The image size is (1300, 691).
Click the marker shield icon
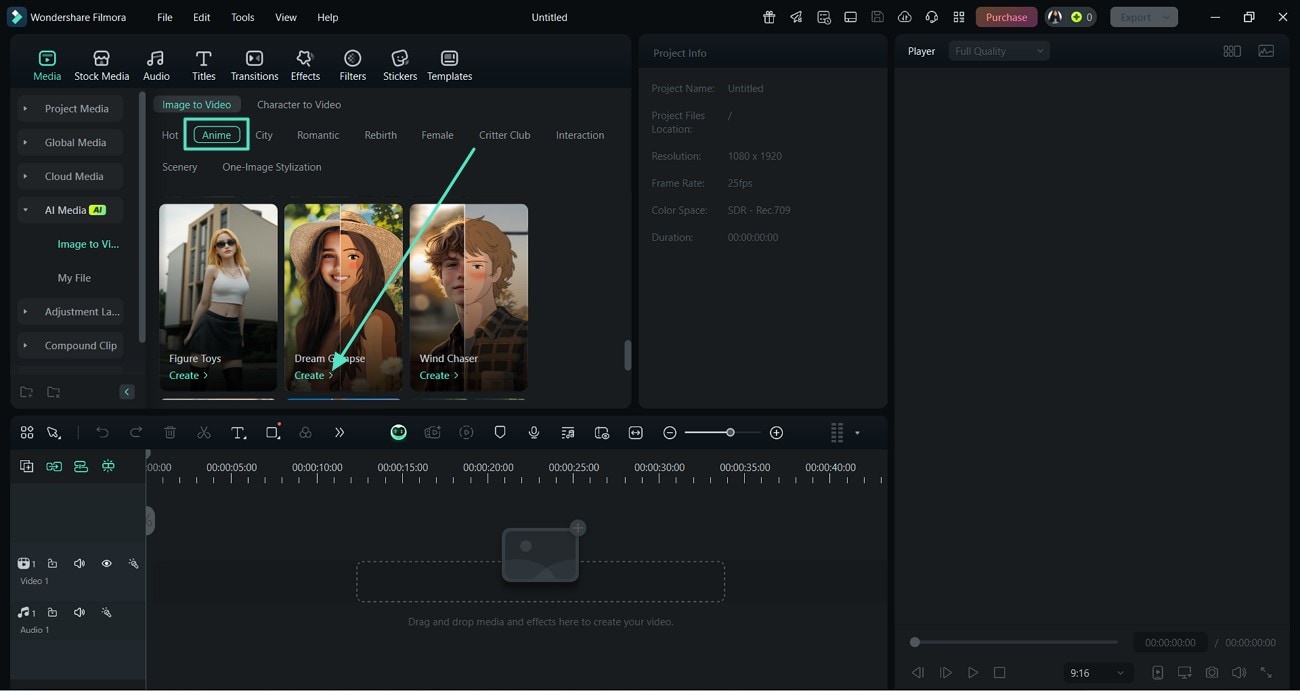[500, 433]
